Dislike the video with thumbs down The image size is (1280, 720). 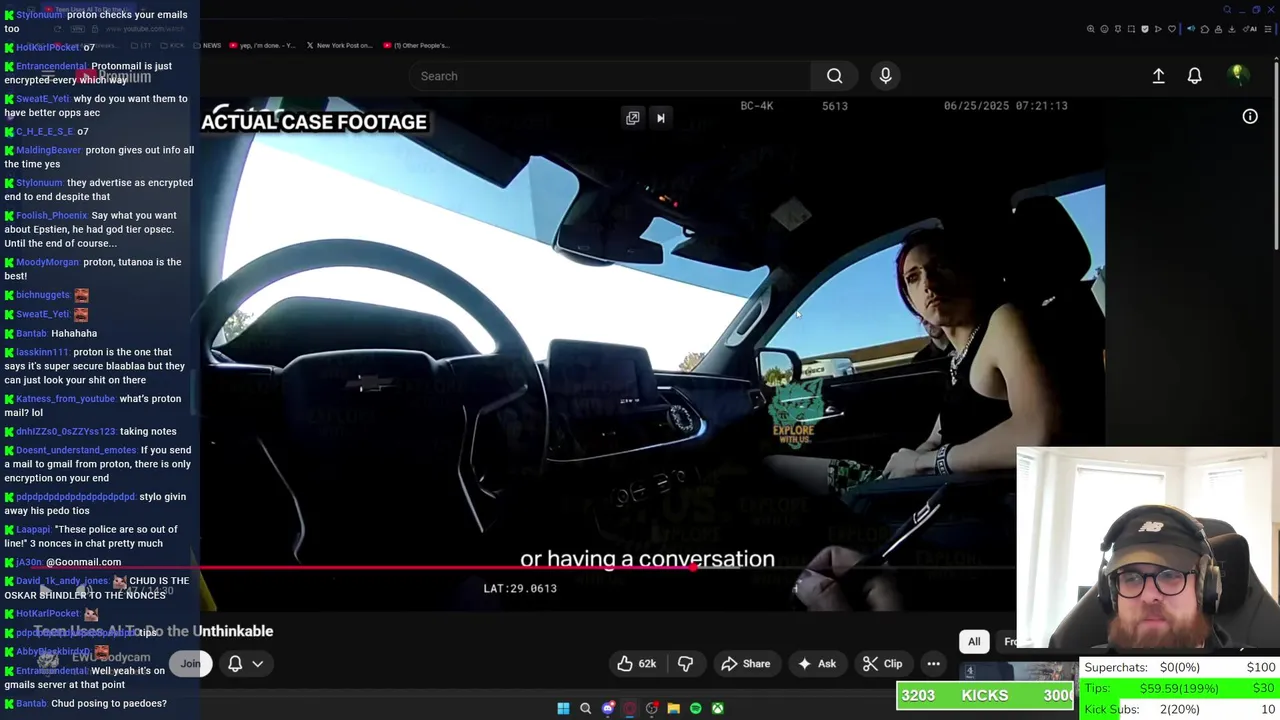click(685, 664)
